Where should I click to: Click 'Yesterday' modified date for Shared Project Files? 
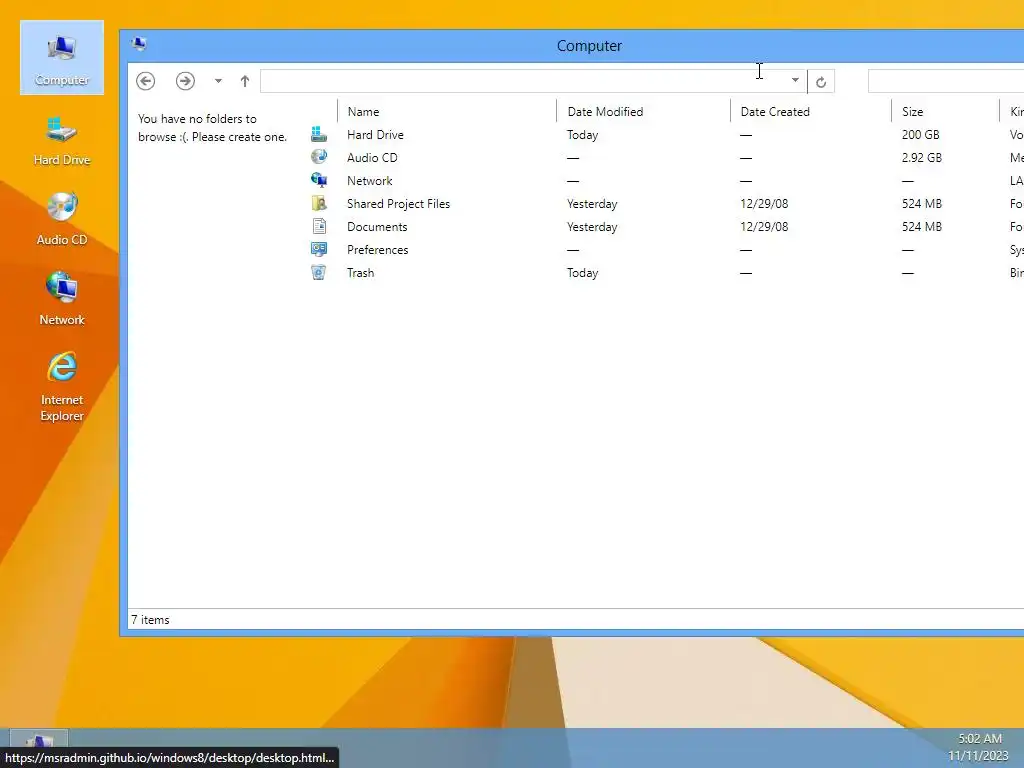point(592,204)
